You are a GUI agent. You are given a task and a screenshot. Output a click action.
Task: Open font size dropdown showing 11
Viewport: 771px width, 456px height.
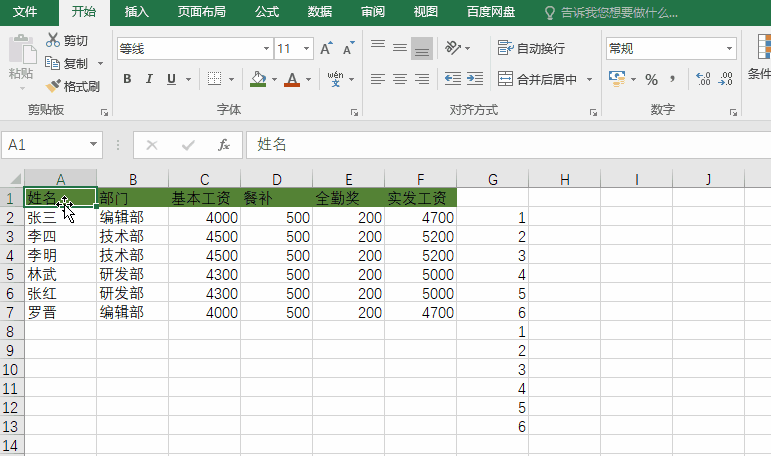[x=306, y=48]
